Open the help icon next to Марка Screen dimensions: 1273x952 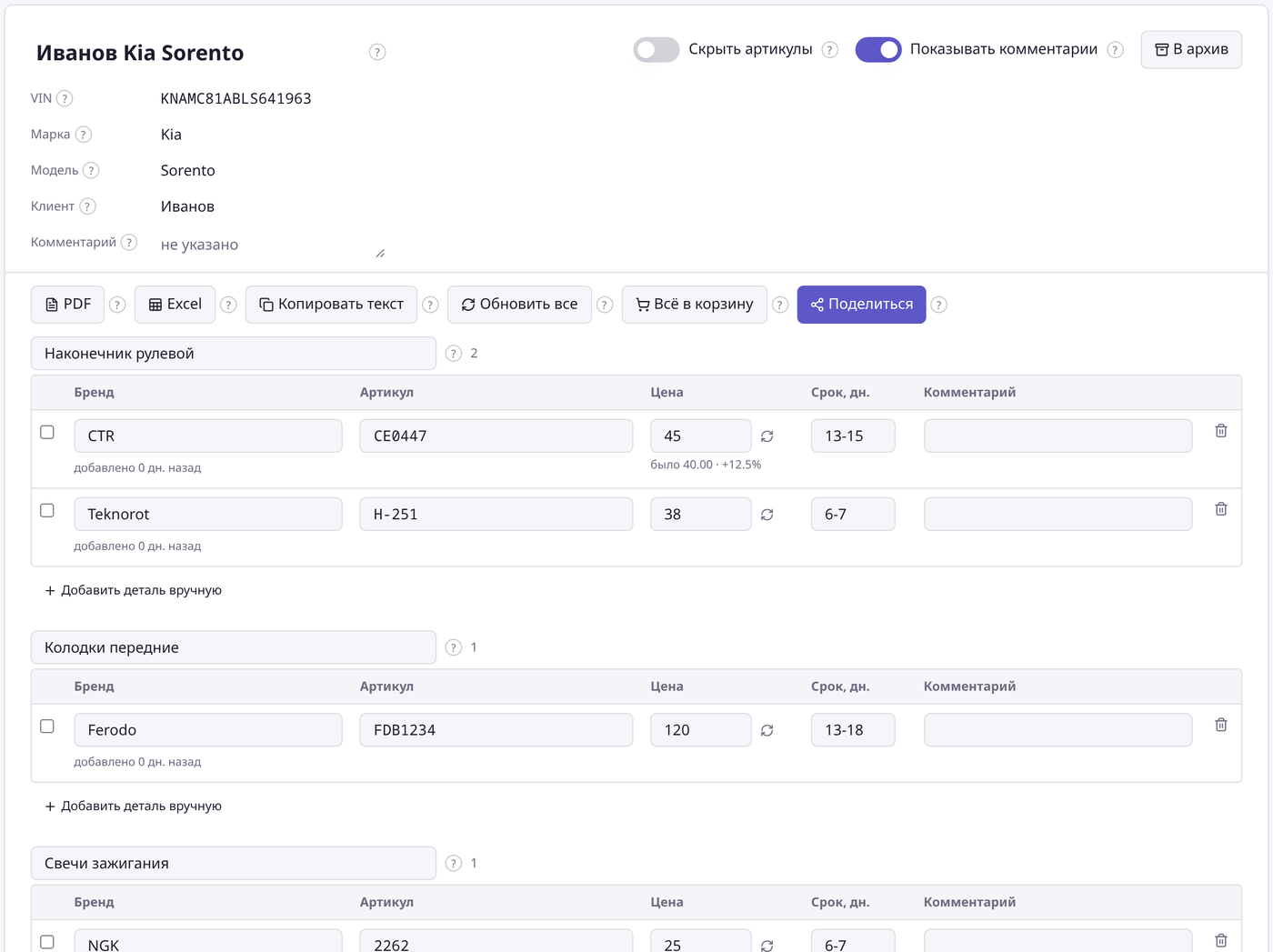click(83, 135)
